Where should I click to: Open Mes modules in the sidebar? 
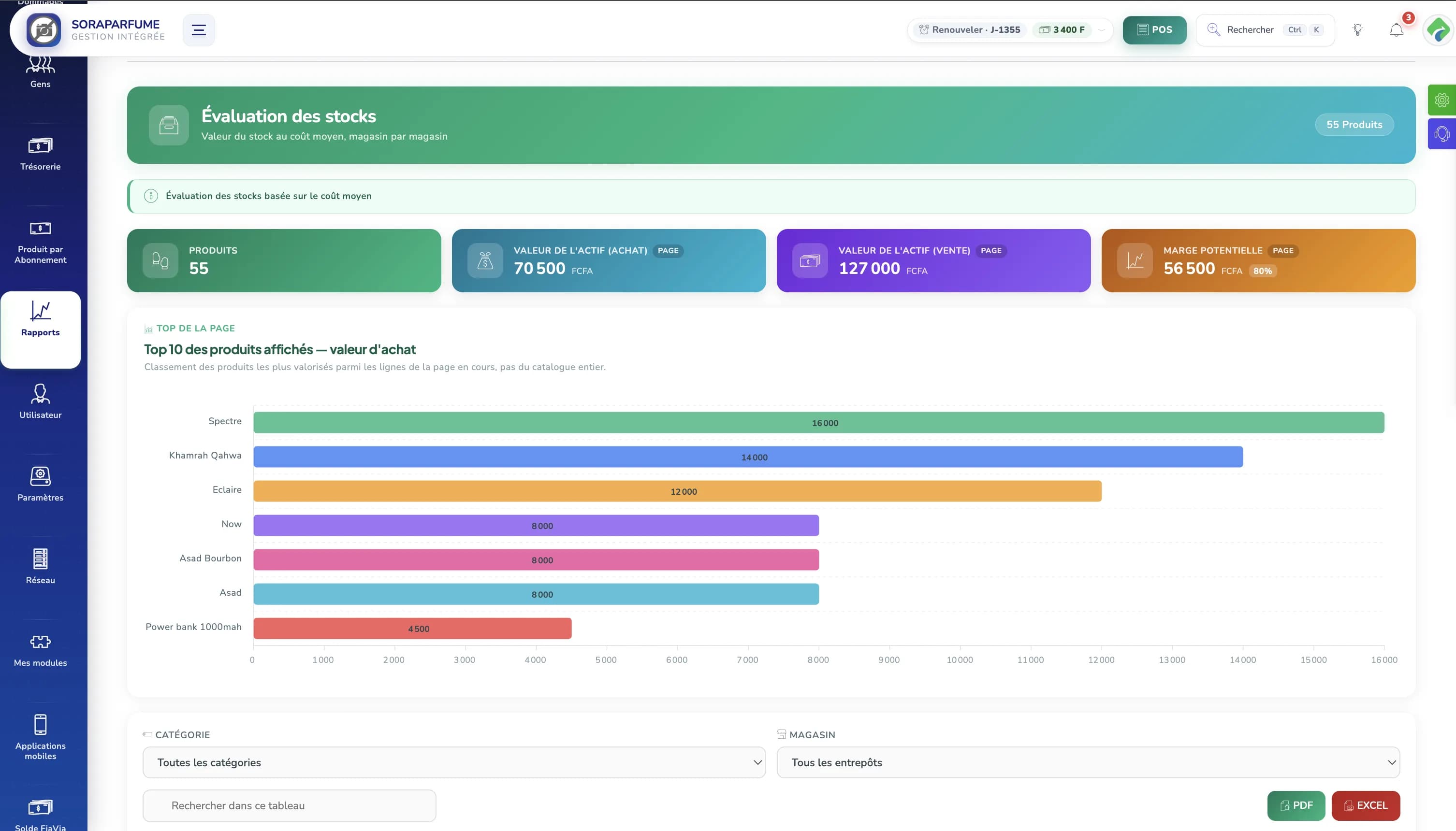41,650
